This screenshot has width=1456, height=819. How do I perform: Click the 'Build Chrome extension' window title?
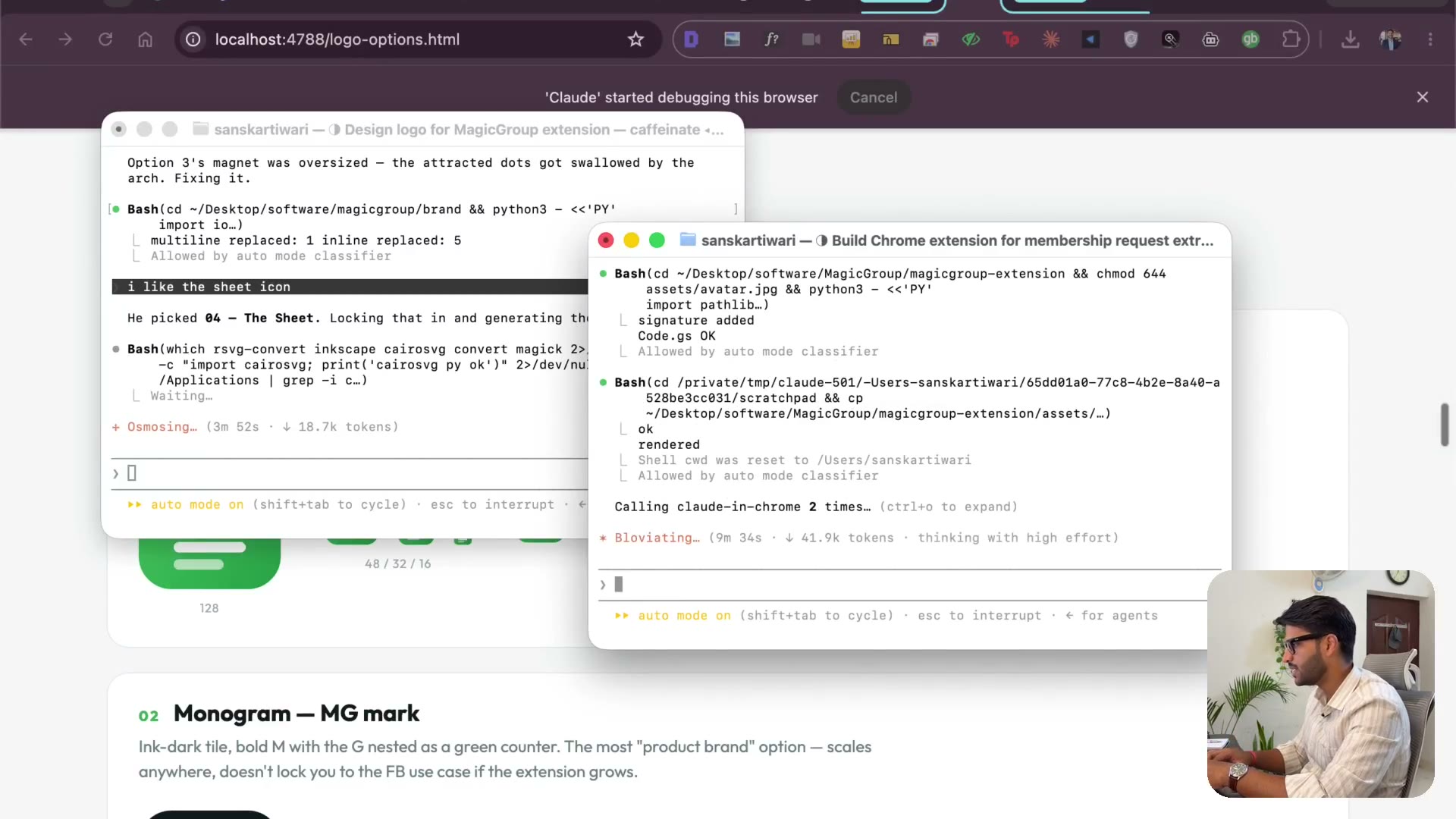(x=1022, y=240)
